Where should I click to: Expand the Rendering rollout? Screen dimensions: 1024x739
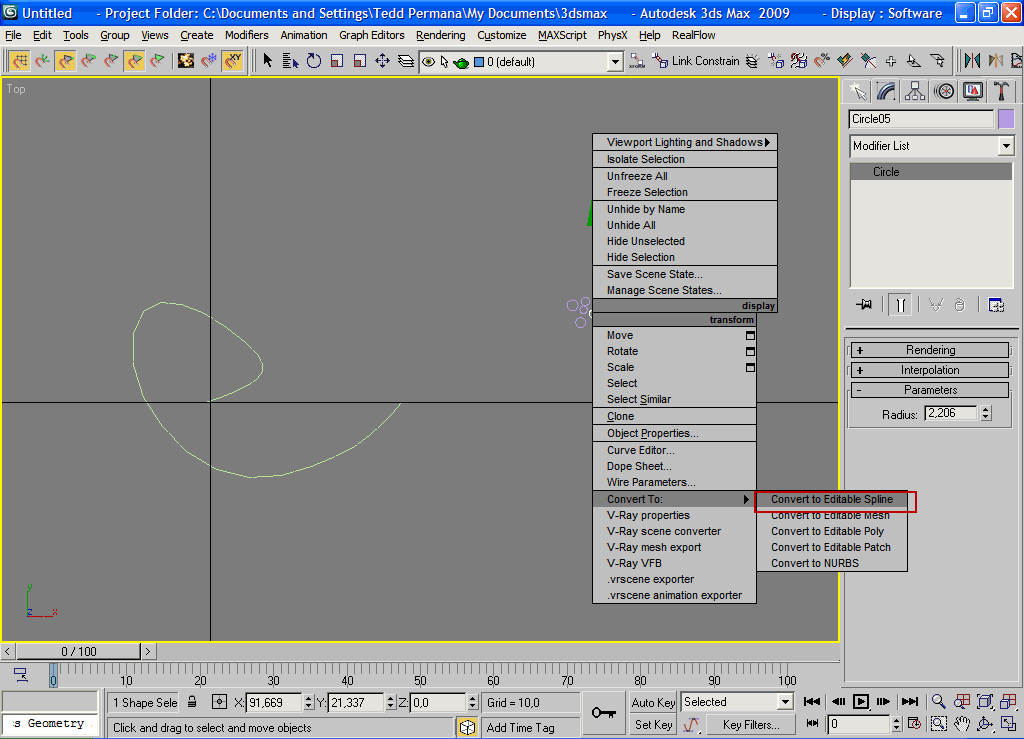coord(930,350)
